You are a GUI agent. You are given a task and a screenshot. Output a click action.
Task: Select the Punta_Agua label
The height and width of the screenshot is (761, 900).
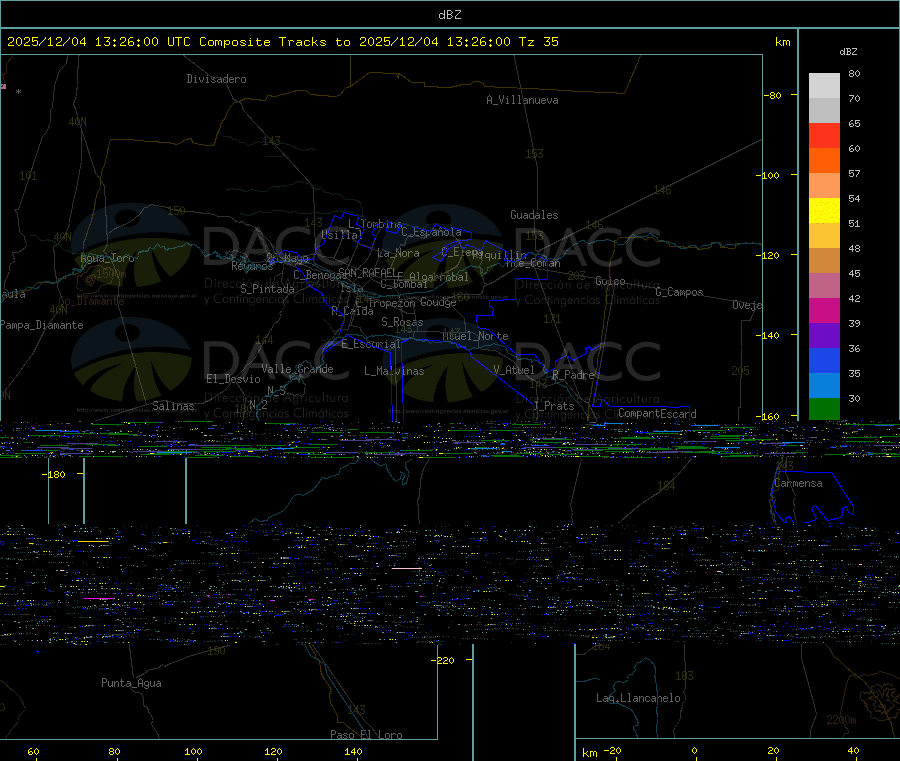click(x=131, y=683)
